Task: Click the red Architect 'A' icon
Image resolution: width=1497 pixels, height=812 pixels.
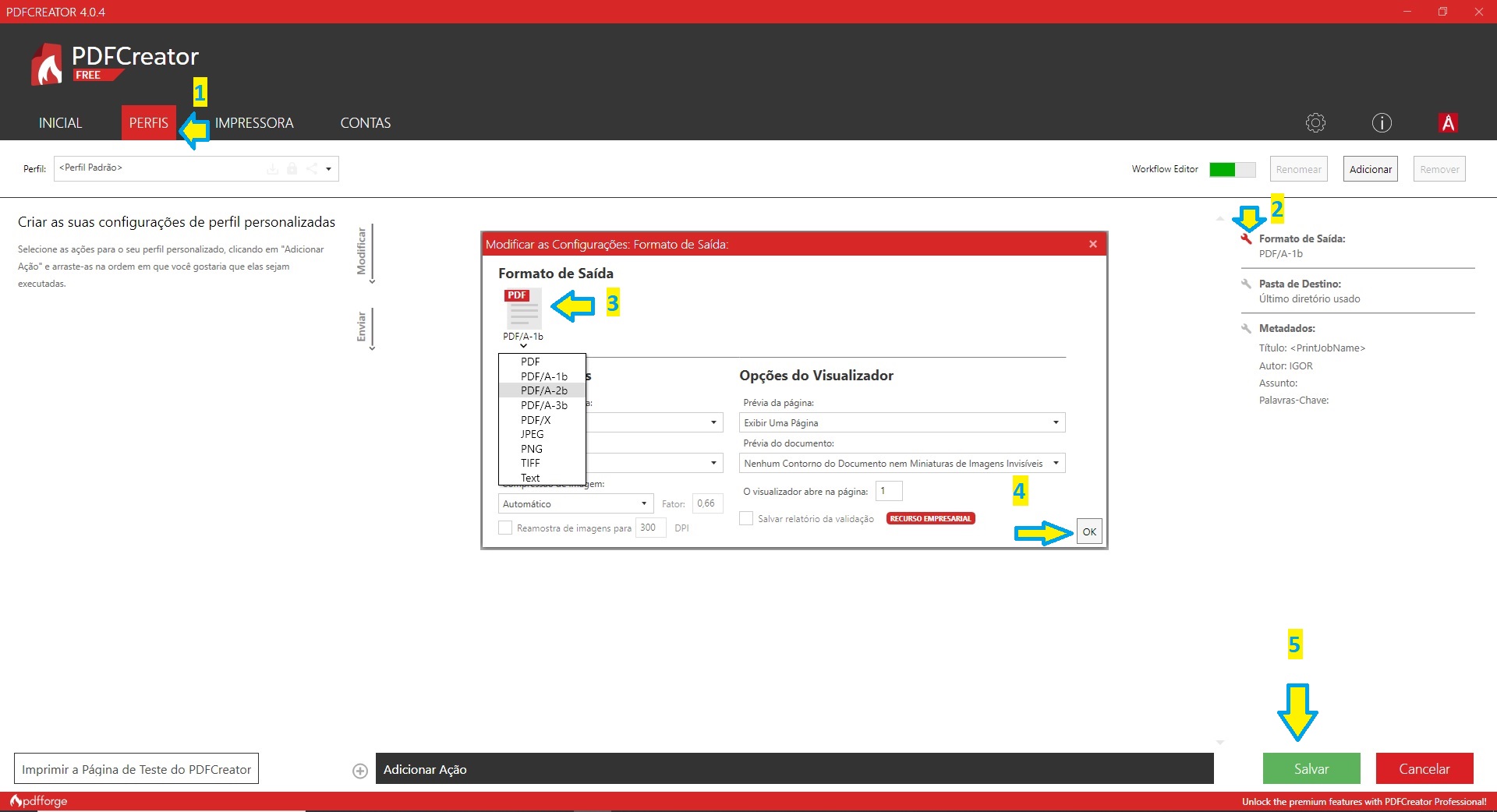Action: (x=1448, y=123)
